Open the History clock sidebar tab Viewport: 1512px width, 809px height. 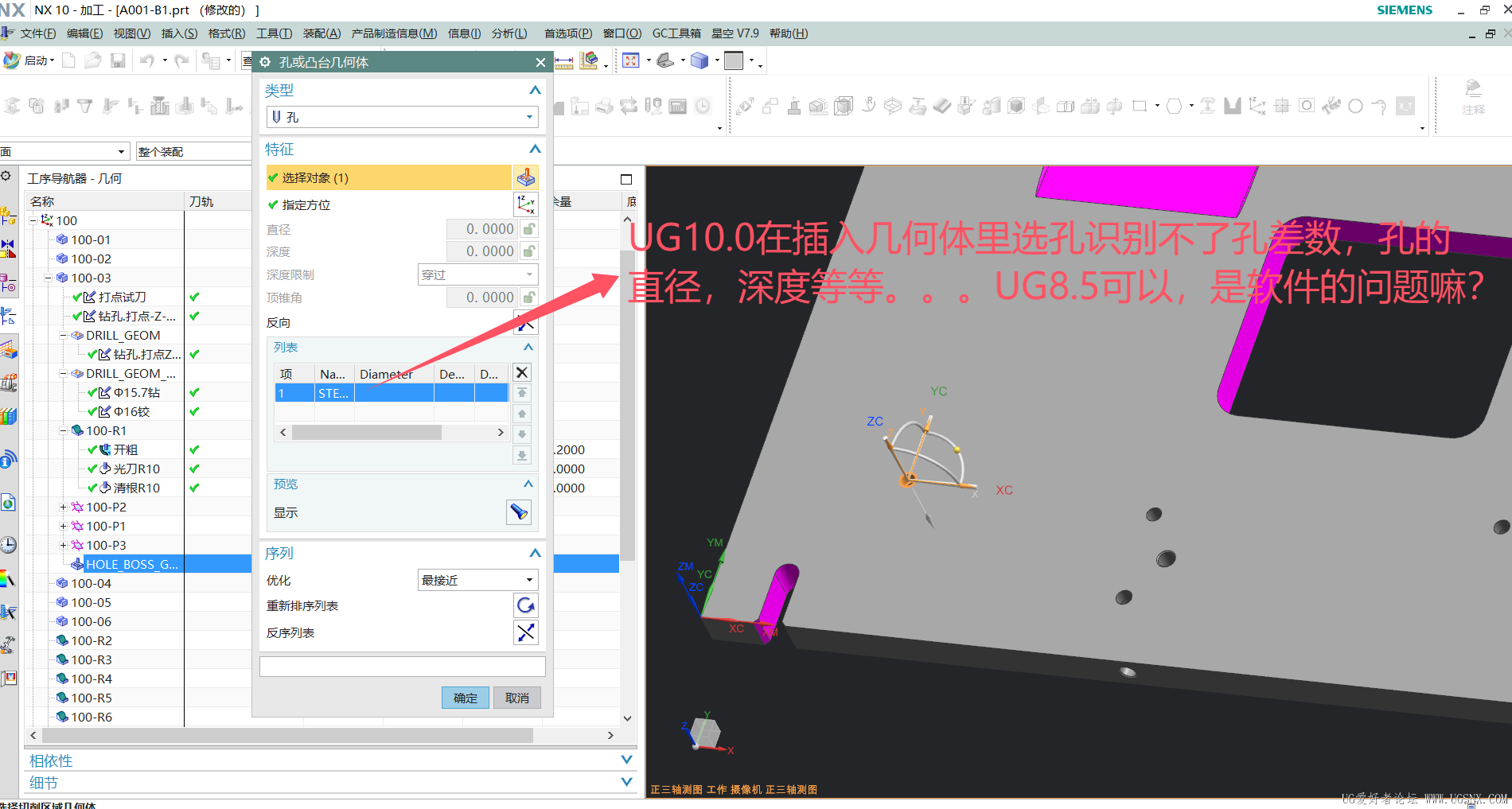coord(8,545)
